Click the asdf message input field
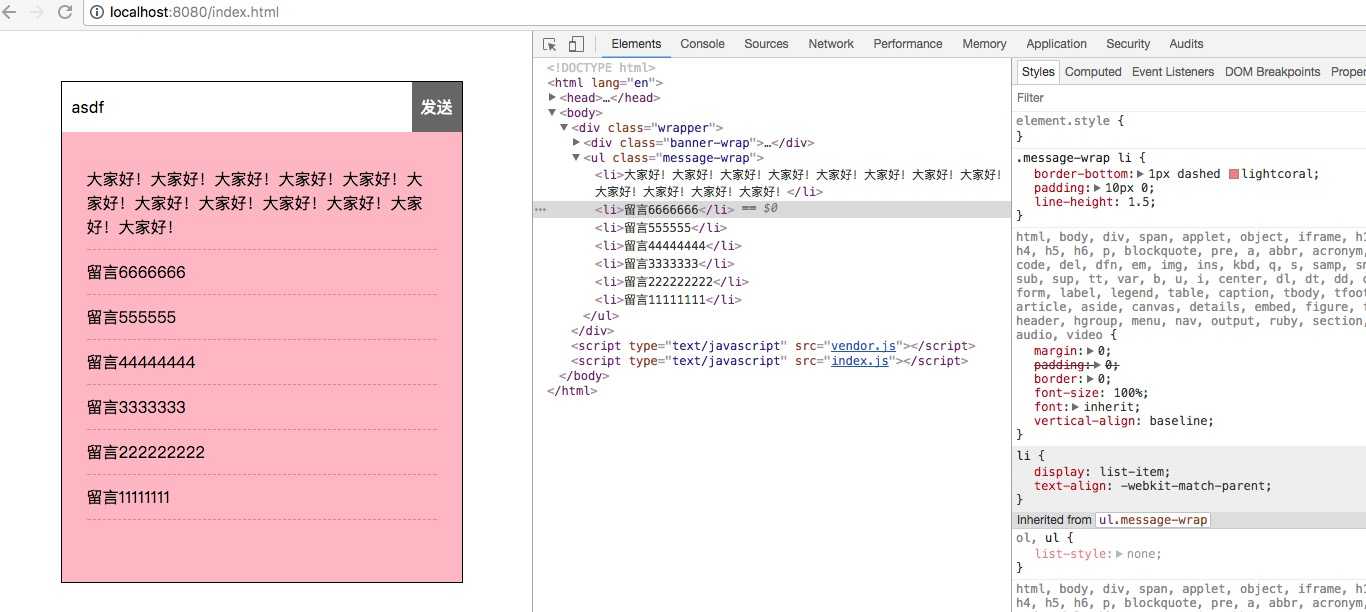The width and height of the screenshot is (1366, 612). click(x=237, y=107)
